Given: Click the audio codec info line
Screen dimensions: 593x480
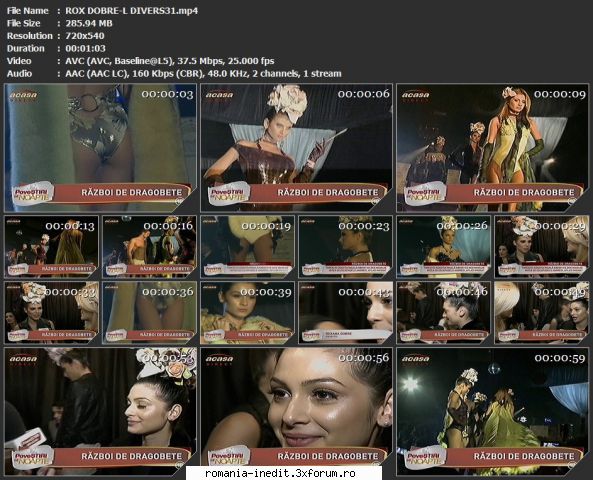Looking at the screenshot, I should coord(203,73).
